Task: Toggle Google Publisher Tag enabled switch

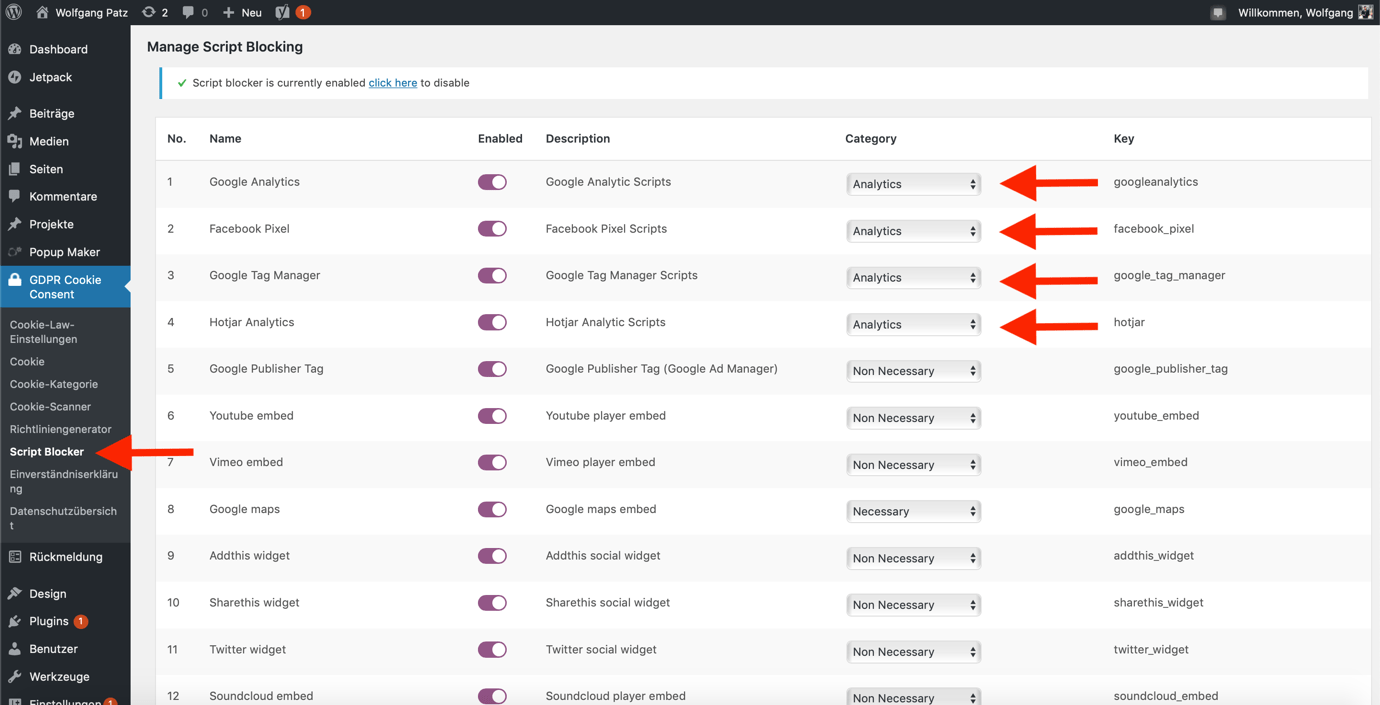Action: coord(492,369)
